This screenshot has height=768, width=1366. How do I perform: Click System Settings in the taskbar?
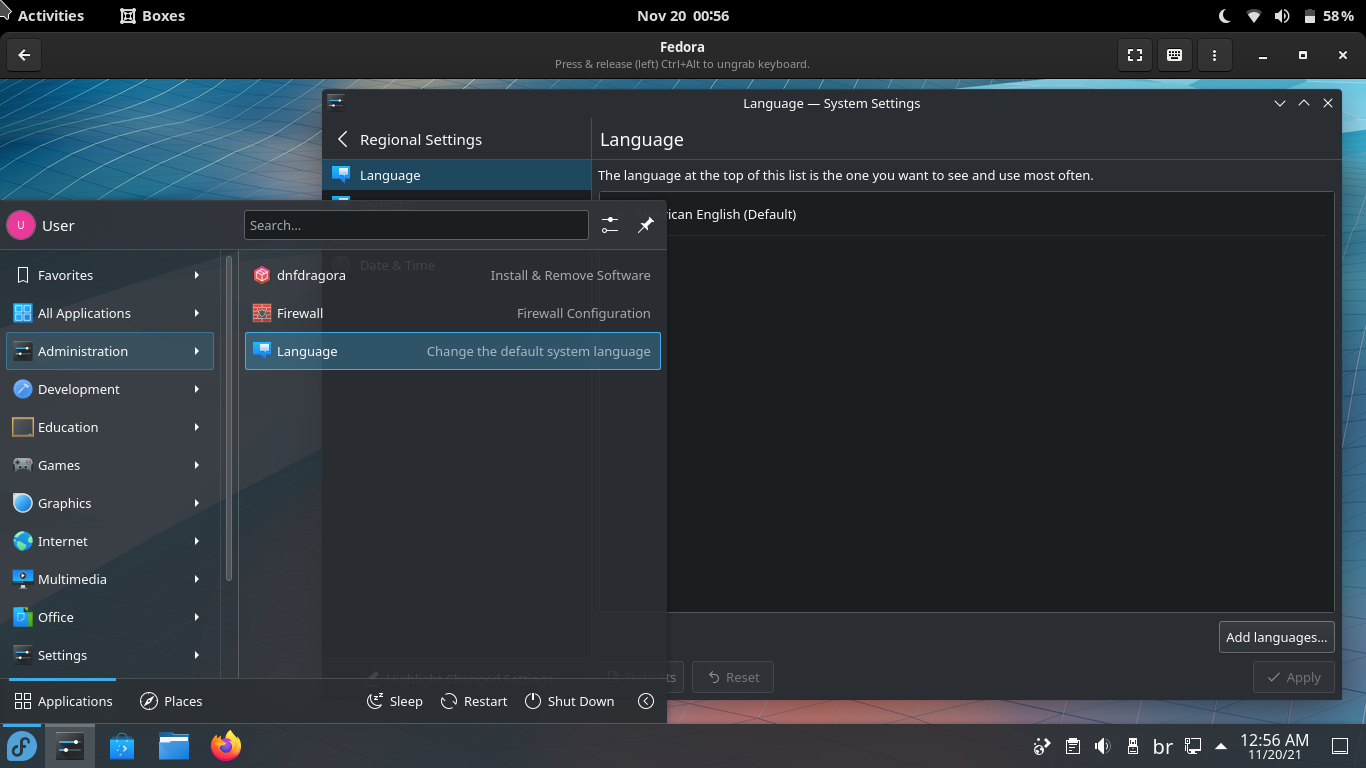pyautogui.click(x=70, y=745)
